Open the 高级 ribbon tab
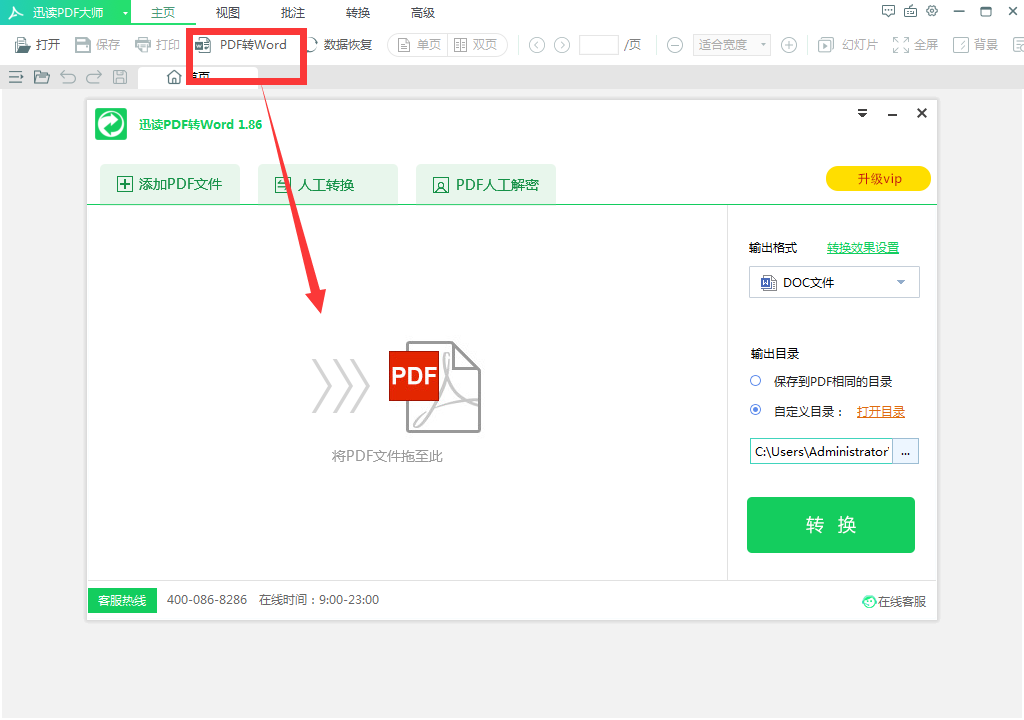The image size is (1024, 720). click(423, 12)
